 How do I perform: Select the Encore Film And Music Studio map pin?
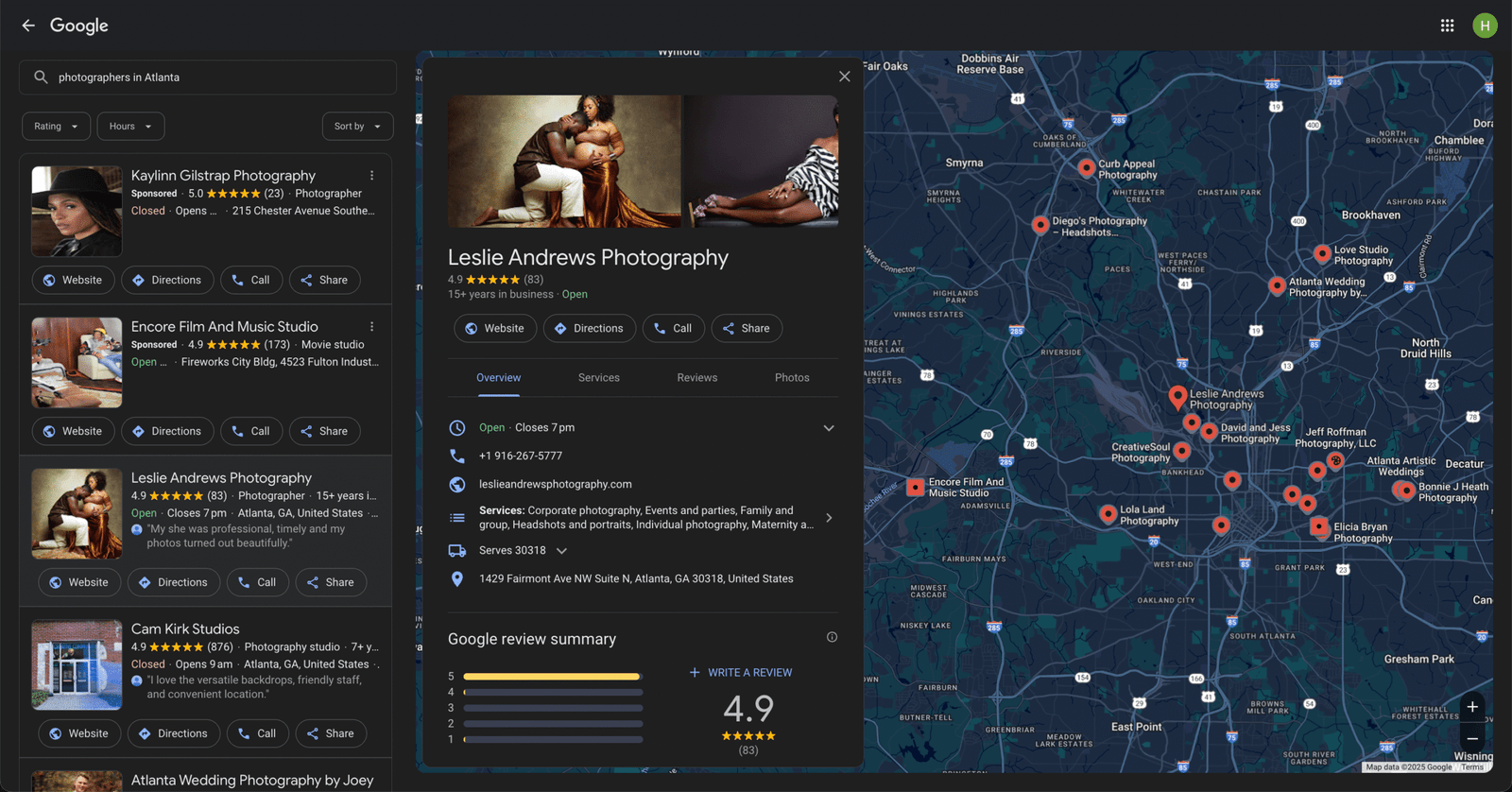coord(915,487)
